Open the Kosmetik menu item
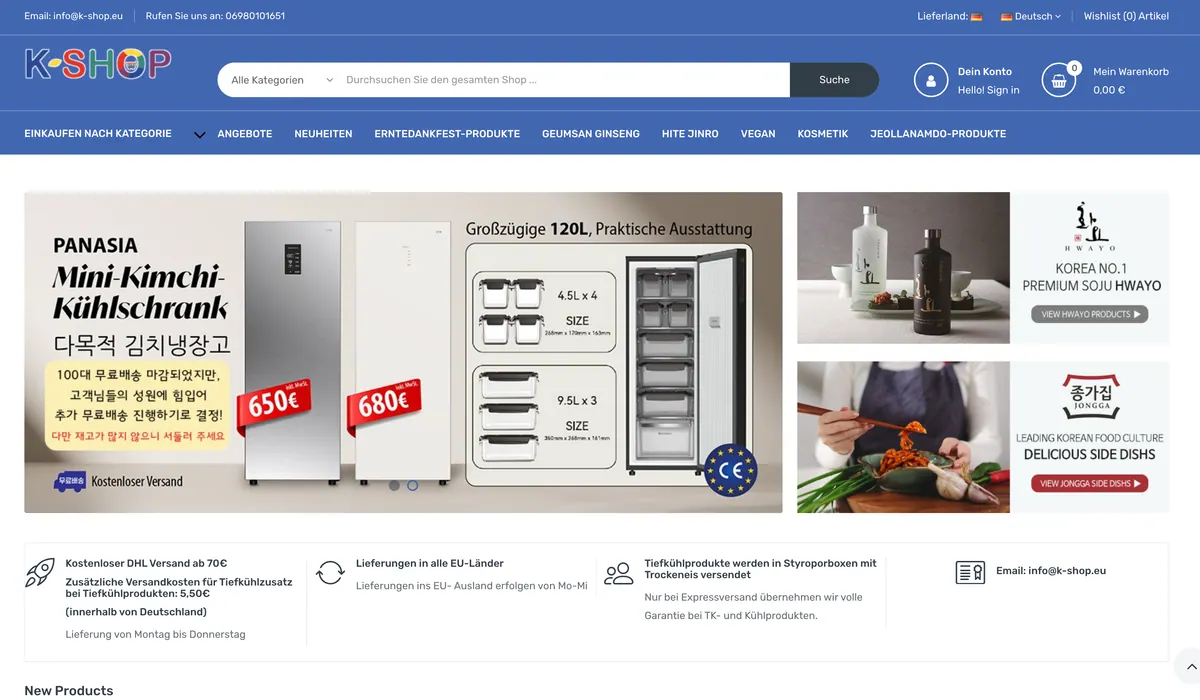Image resolution: width=1200 pixels, height=700 pixels. click(823, 134)
